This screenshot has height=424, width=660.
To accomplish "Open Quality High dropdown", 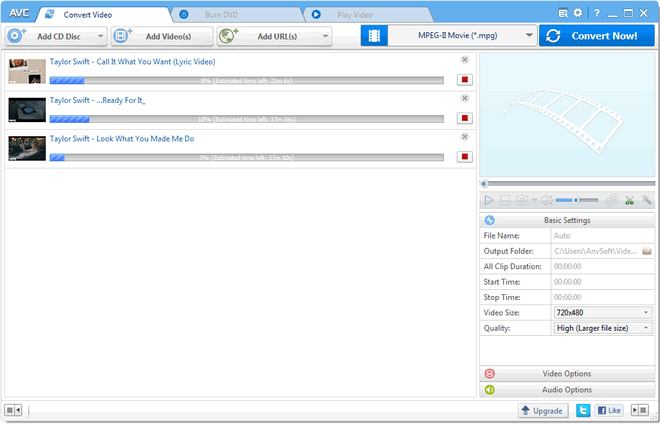I will click(602, 328).
